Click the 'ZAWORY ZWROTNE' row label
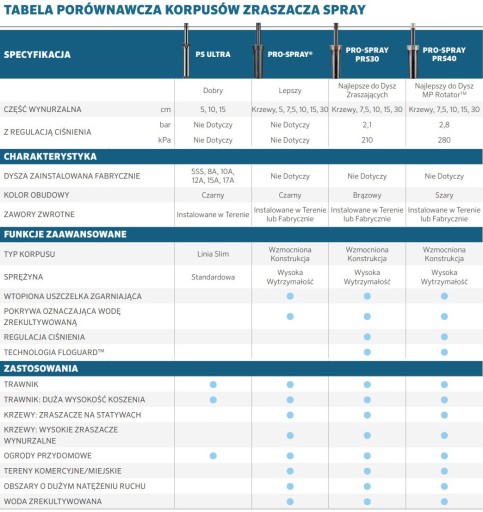Image resolution: width=483 pixels, height=512 pixels. [x=39, y=214]
